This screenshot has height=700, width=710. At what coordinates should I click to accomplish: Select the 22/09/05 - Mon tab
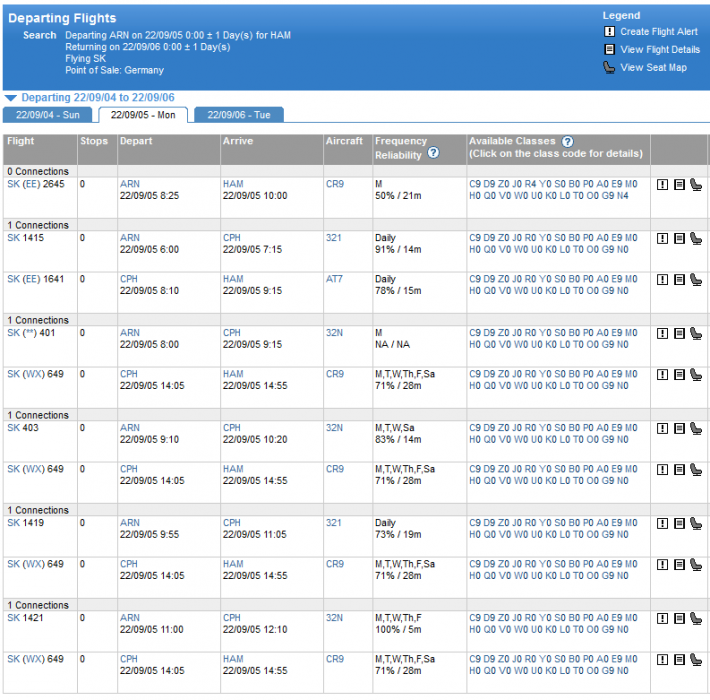coord(142,115)
